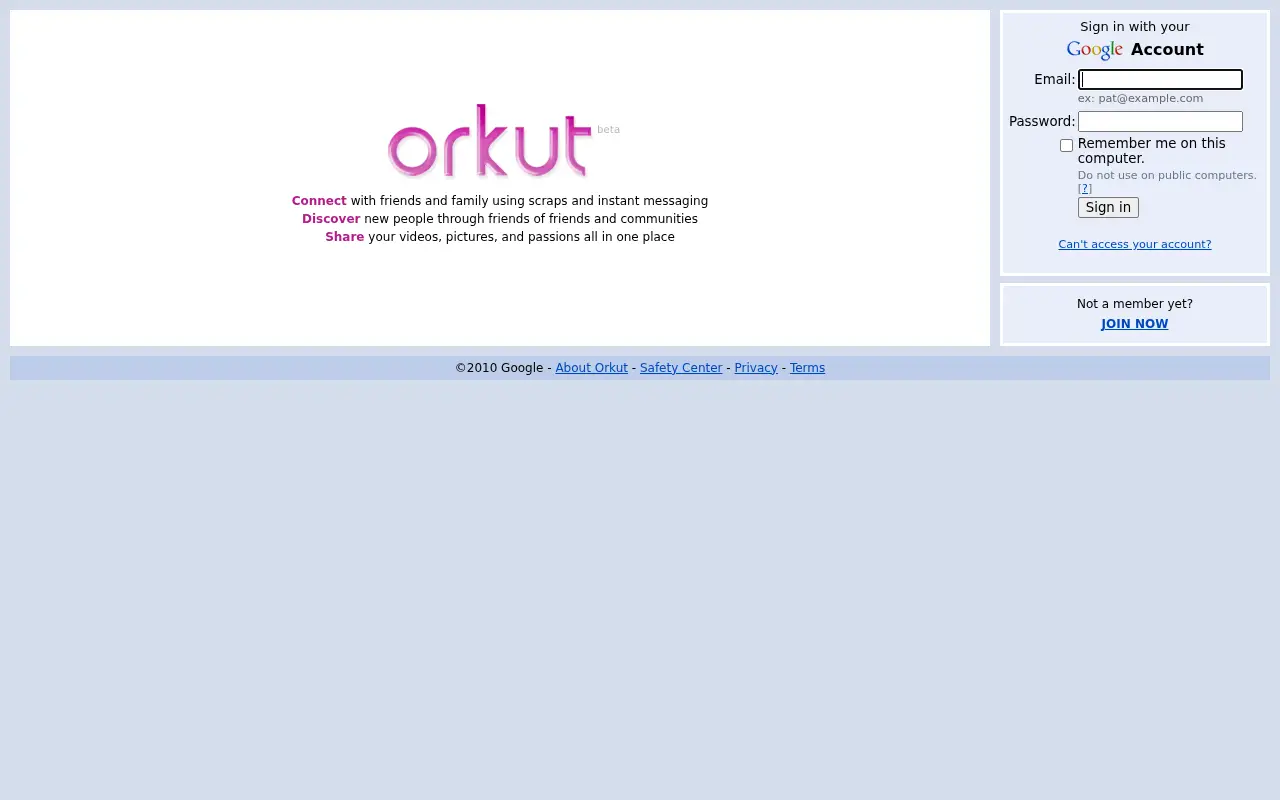Image resolution: width=1280 pixels, height=800 pixels.
Task: Open About Orkut footer link
Action: pyautogui.click(x=592, y=368)
